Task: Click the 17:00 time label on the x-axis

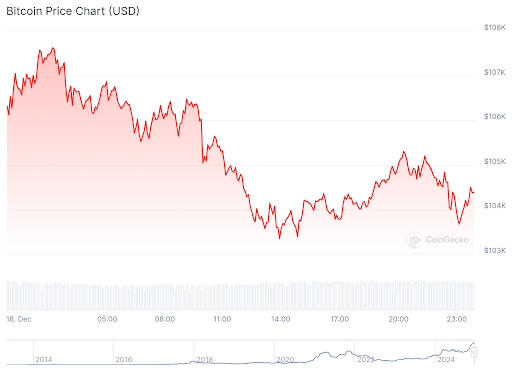Action: click(x=339, y=319)
